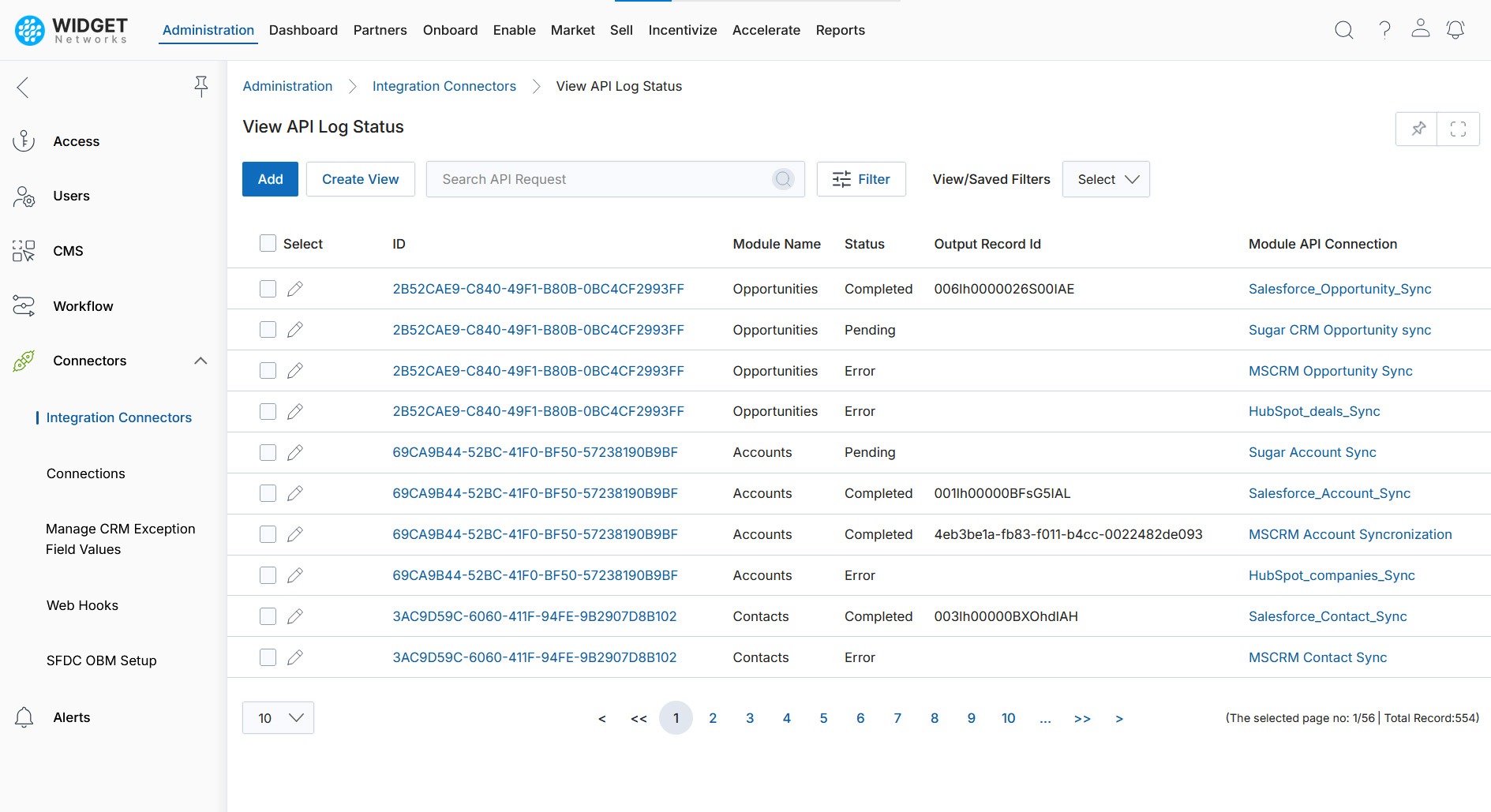Screen dimensions: 1491x812
Task: Open the Accelerate tab
Action: (766, 30)
